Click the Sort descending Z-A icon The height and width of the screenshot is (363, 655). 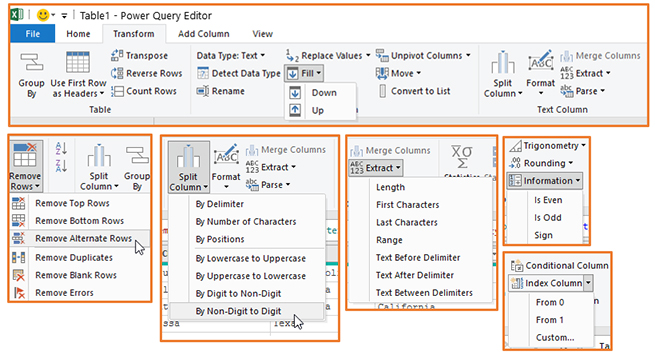pyautogui.click(x=61, y=165)
